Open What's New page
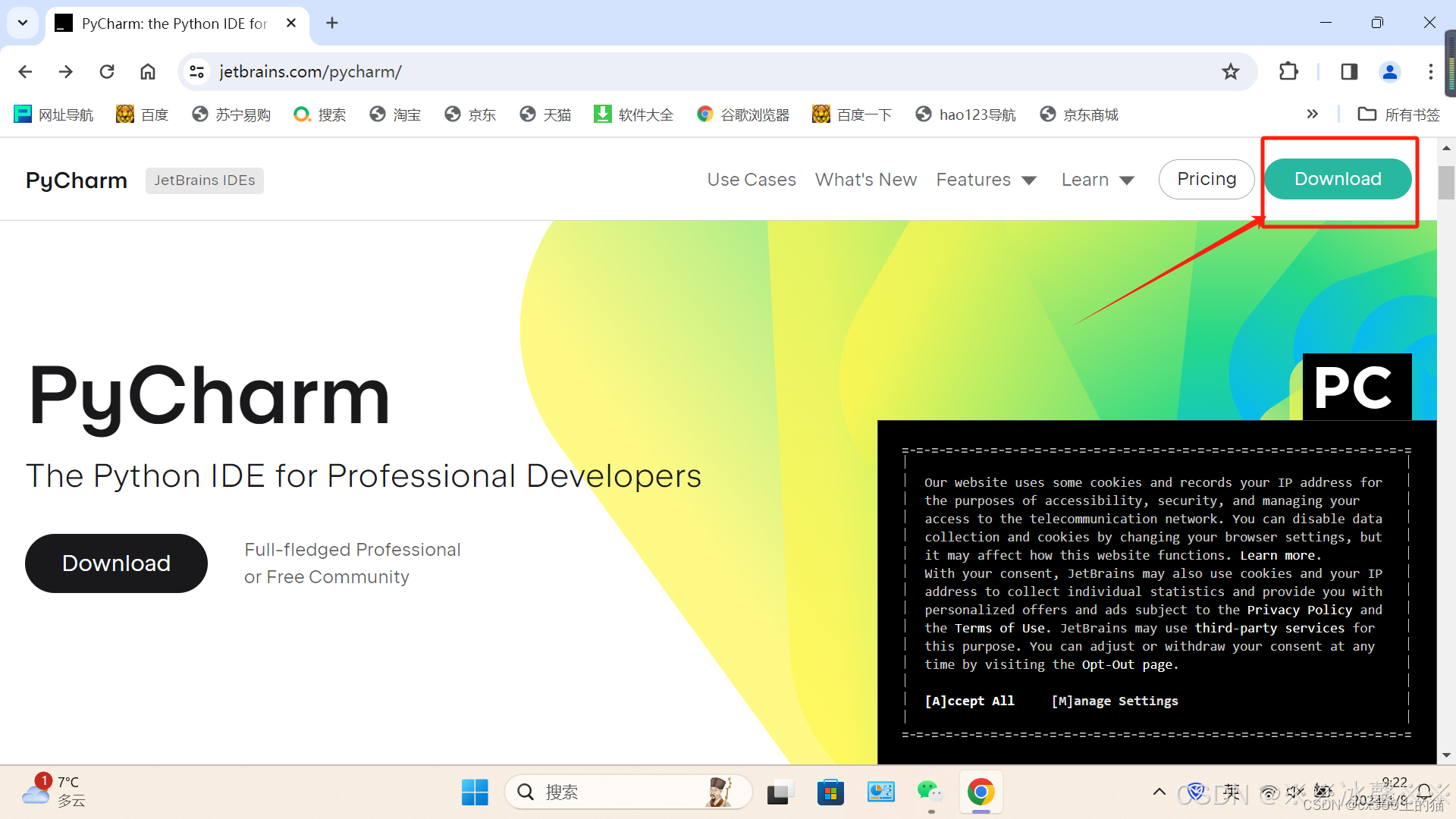The height and width of the screenshot is (819, 1456). pyautogui.click(x=865, y=180)
